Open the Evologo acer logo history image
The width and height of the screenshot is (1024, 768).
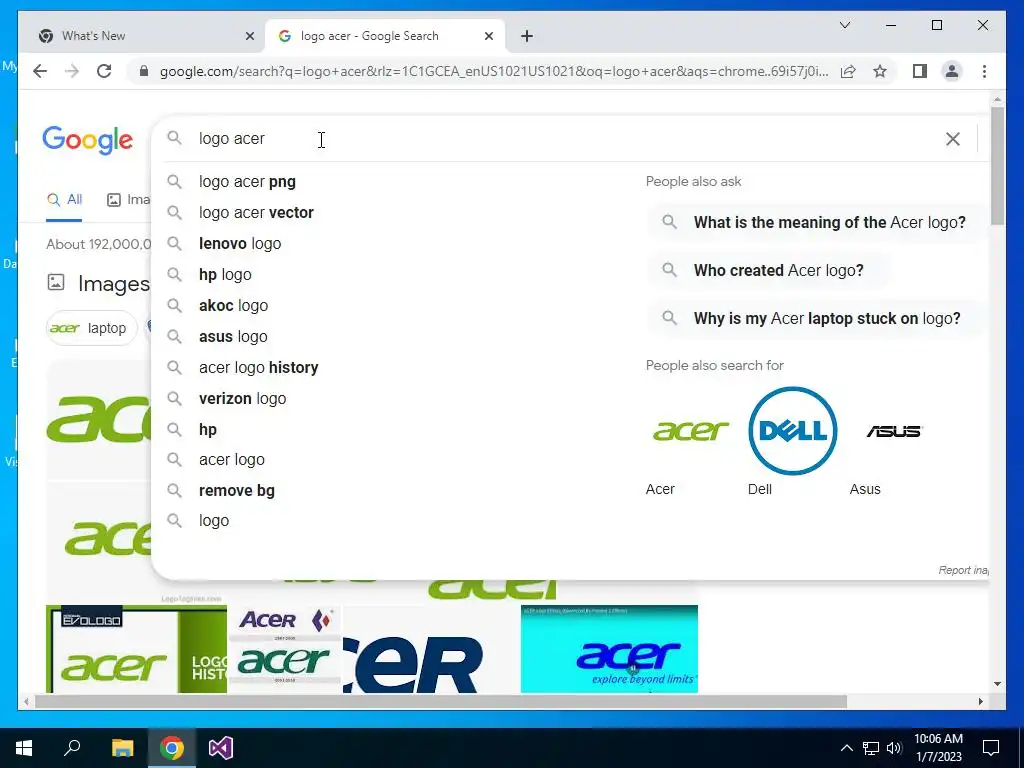pyautogui.click(x=136, y=648)
